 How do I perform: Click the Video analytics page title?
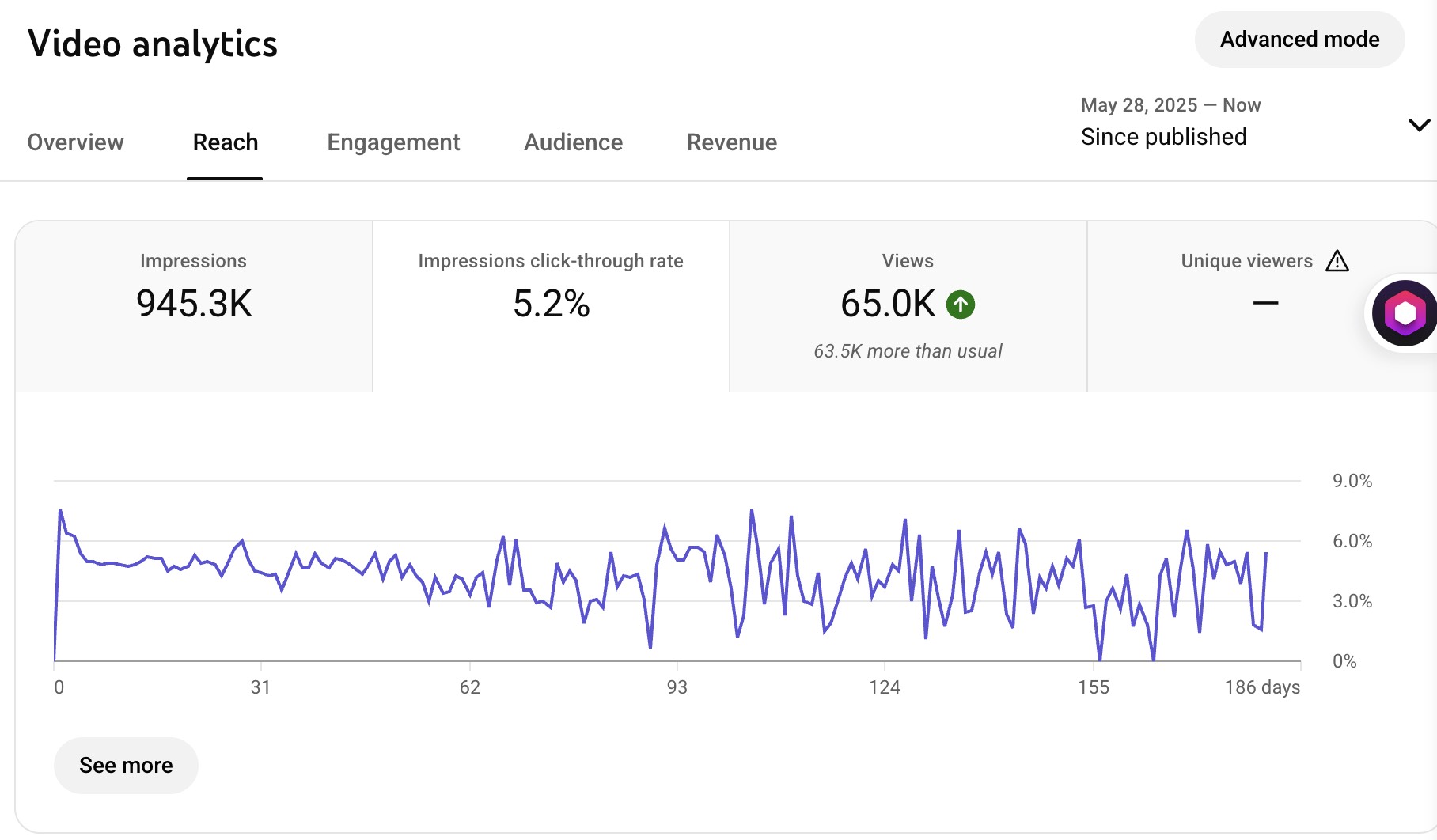[x=152, y=44]
